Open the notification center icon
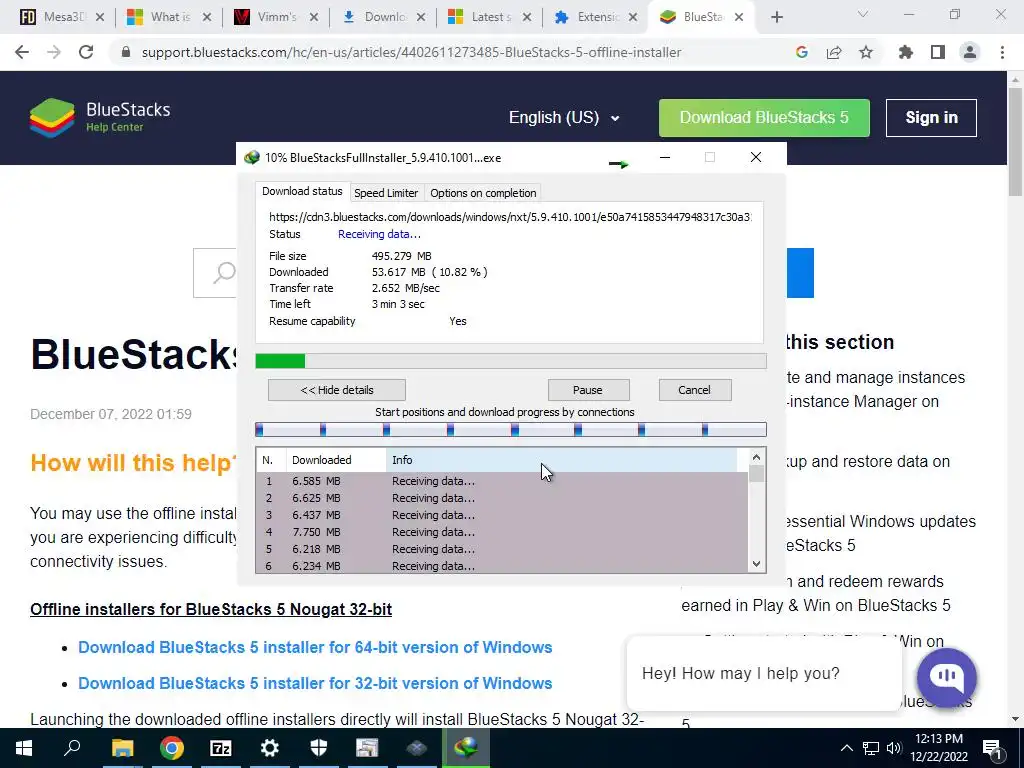This screenshot has height=768, width=1024. [x=993, y=749]
